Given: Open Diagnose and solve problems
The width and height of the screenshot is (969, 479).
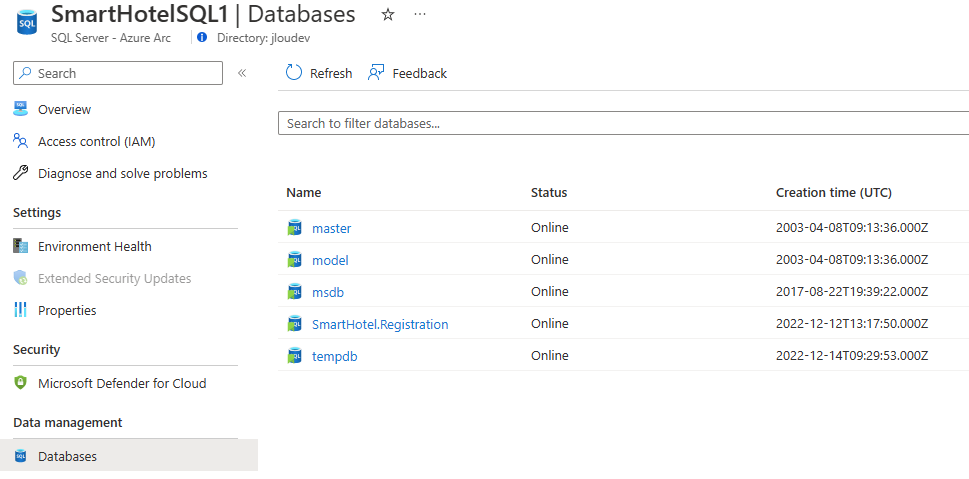Looking at the screenshot, I should [122, 174].
